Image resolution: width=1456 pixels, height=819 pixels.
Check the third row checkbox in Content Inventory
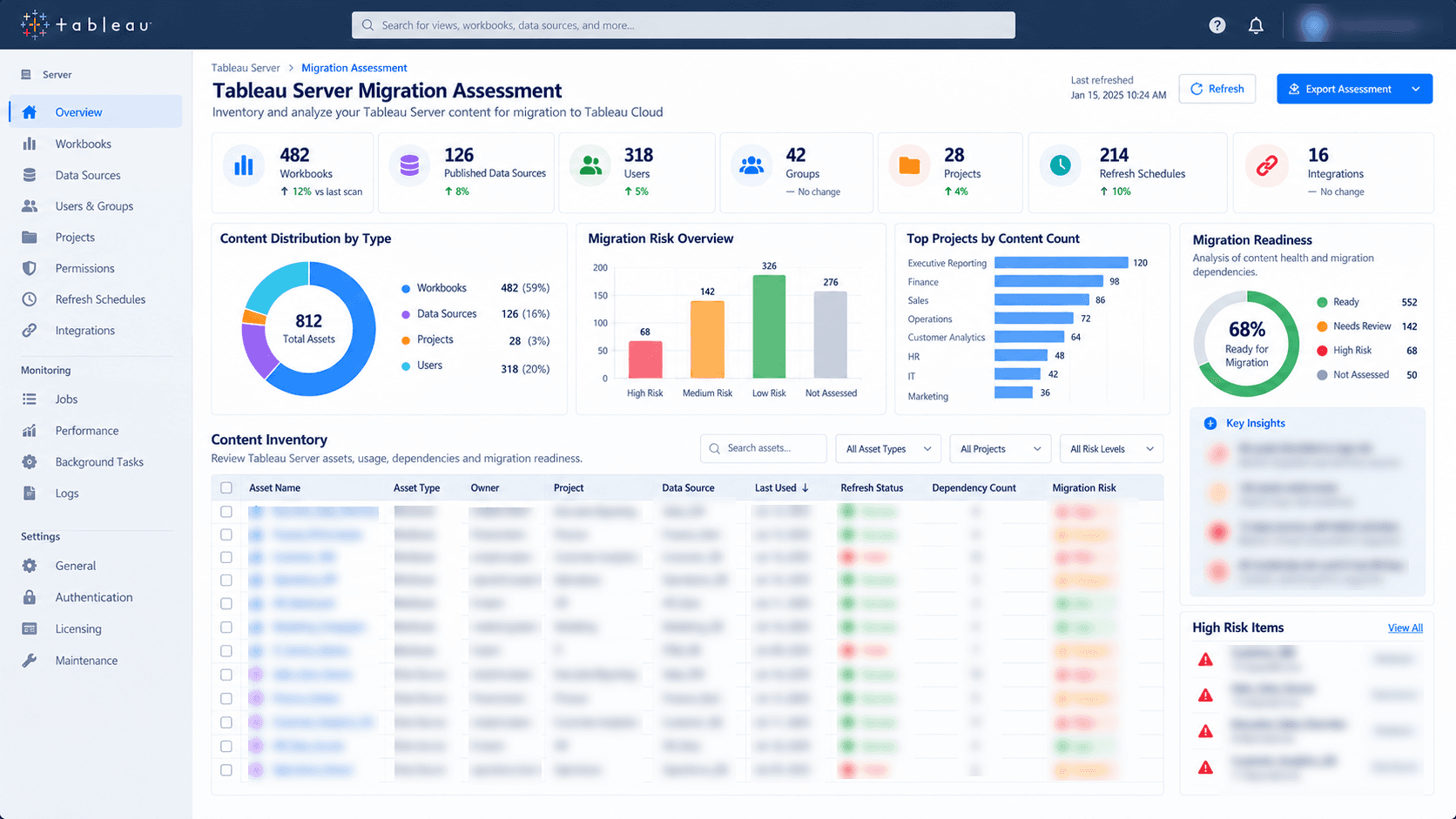click(x=226, y=557)
